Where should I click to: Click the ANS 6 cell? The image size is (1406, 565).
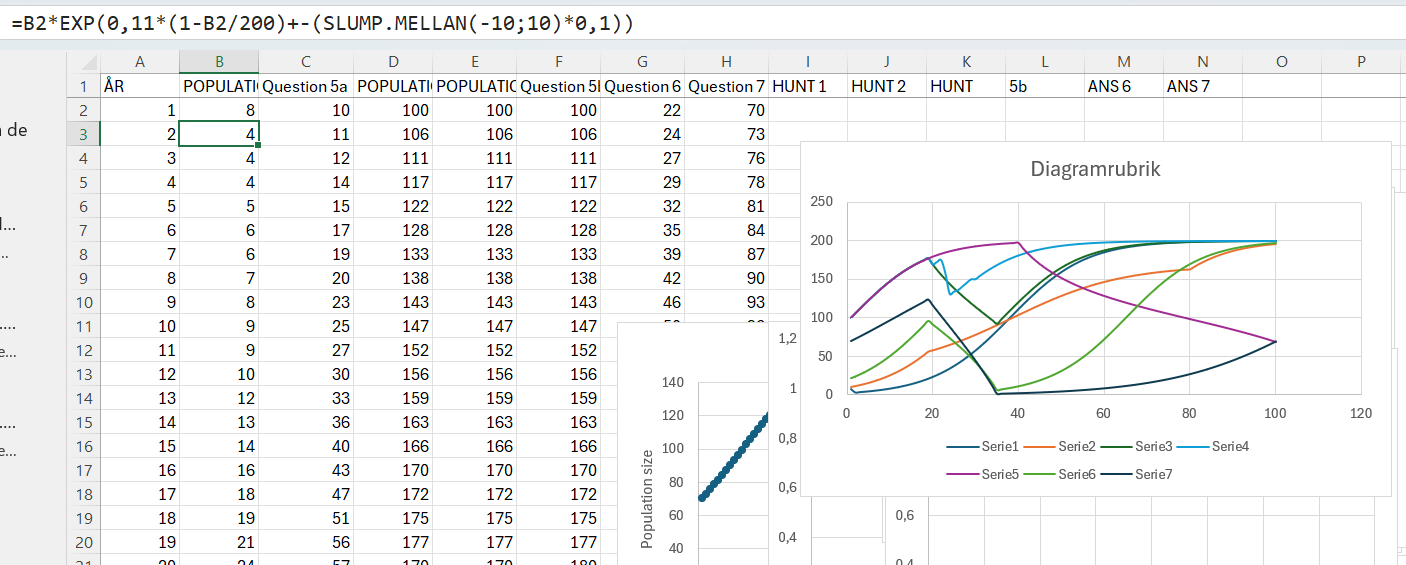1123,86
